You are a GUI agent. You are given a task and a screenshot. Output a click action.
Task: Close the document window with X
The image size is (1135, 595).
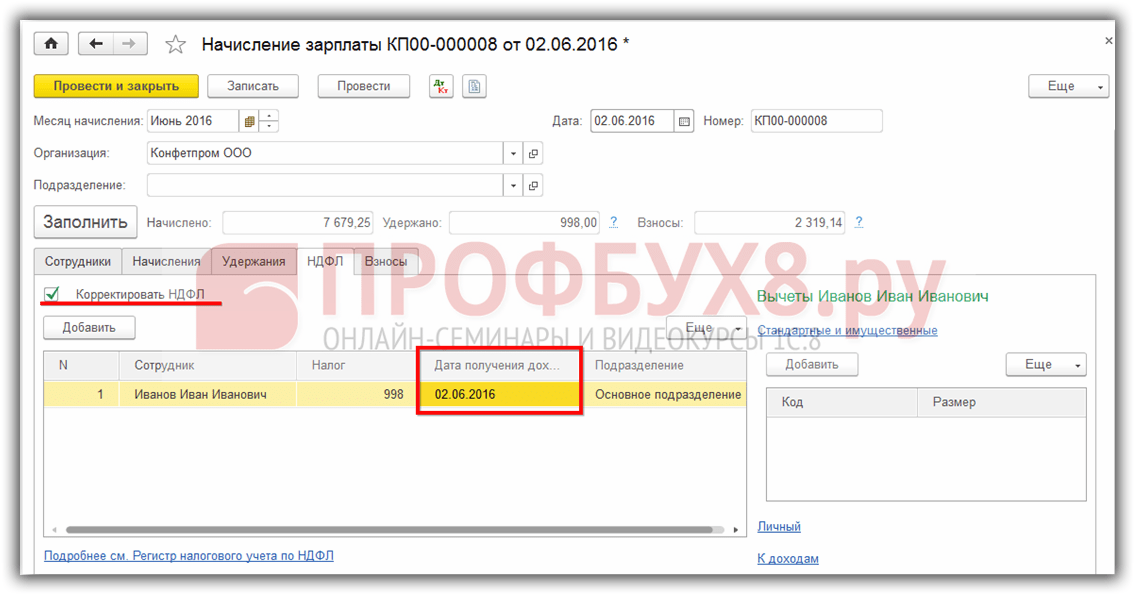1108,41
